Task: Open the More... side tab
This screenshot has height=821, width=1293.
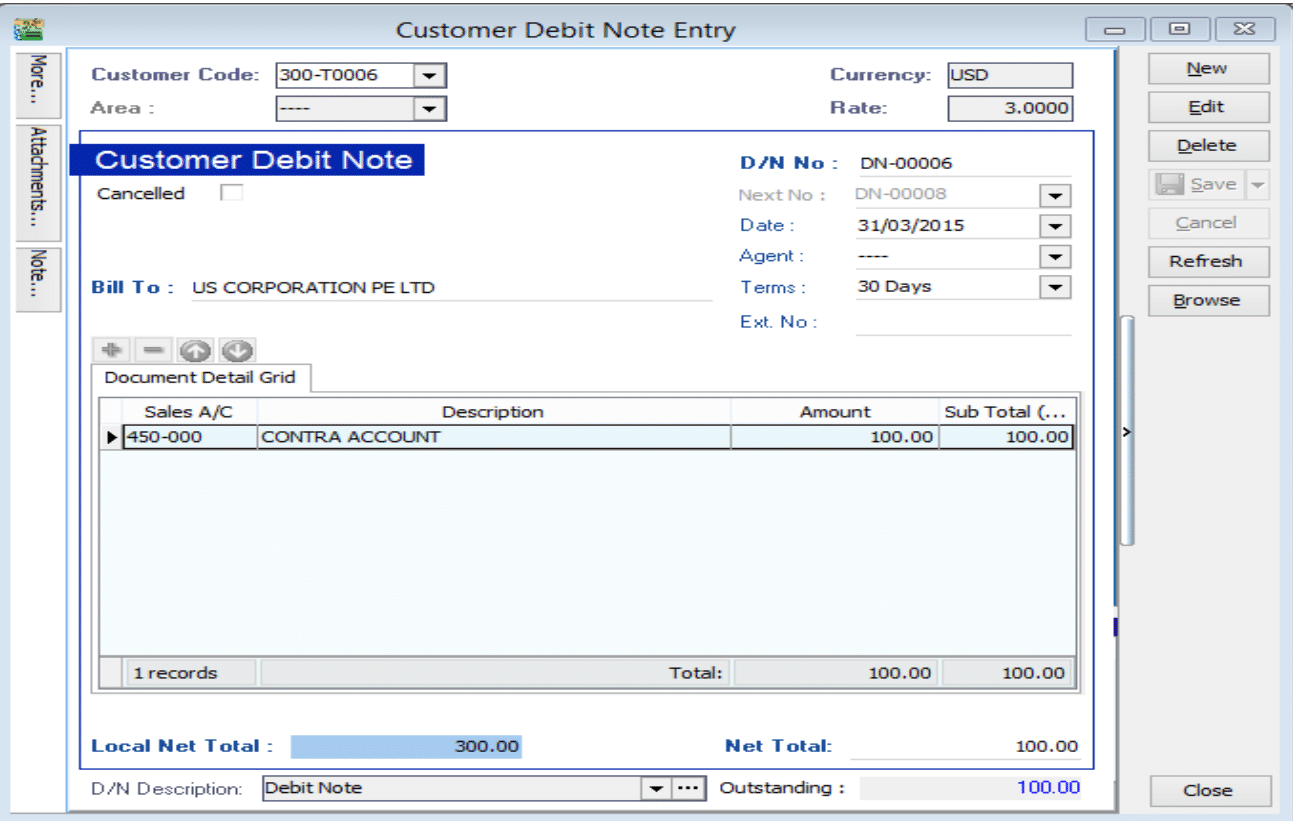Action: 38,80
